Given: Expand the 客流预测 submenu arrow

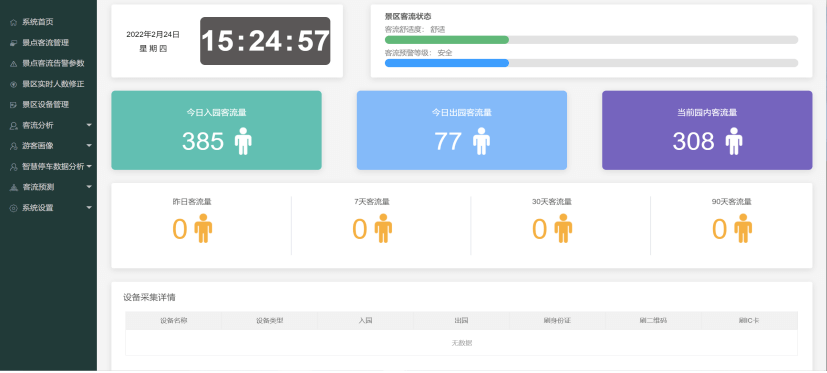Looking at the screenshot, I should (x=89, y=187).
